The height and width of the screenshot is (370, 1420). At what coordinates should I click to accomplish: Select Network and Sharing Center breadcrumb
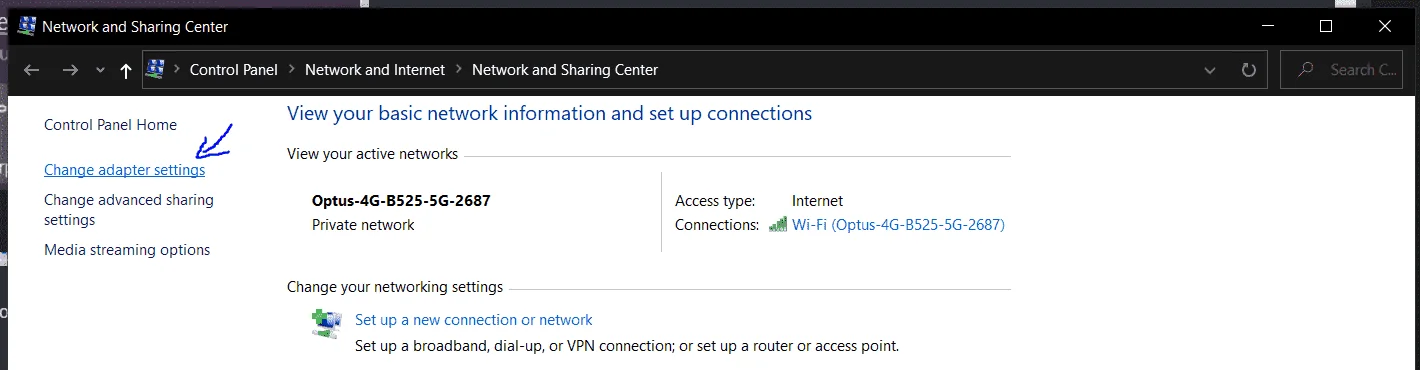[565, 70]
